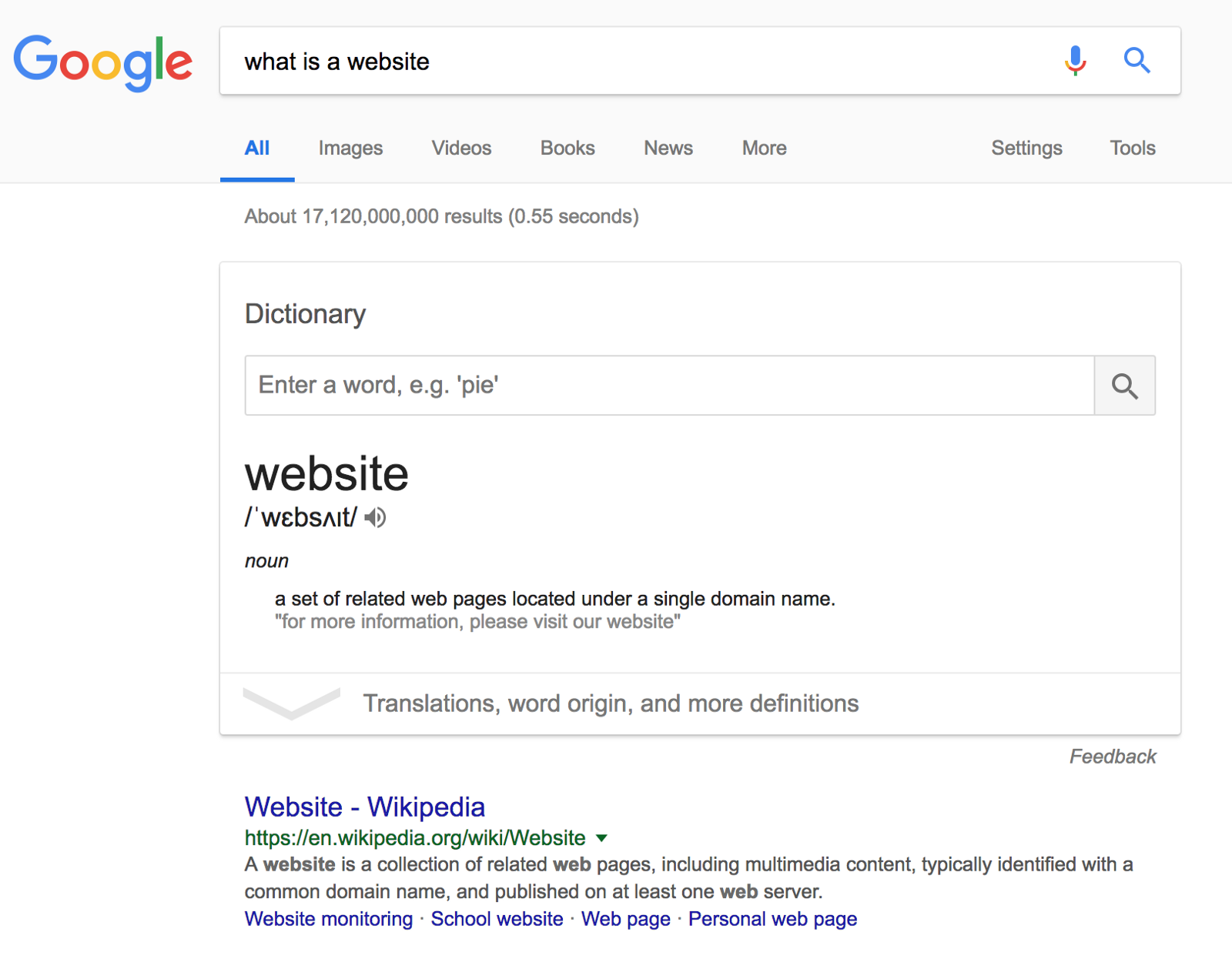Start voice search with microphone icon

(1075, 61)
